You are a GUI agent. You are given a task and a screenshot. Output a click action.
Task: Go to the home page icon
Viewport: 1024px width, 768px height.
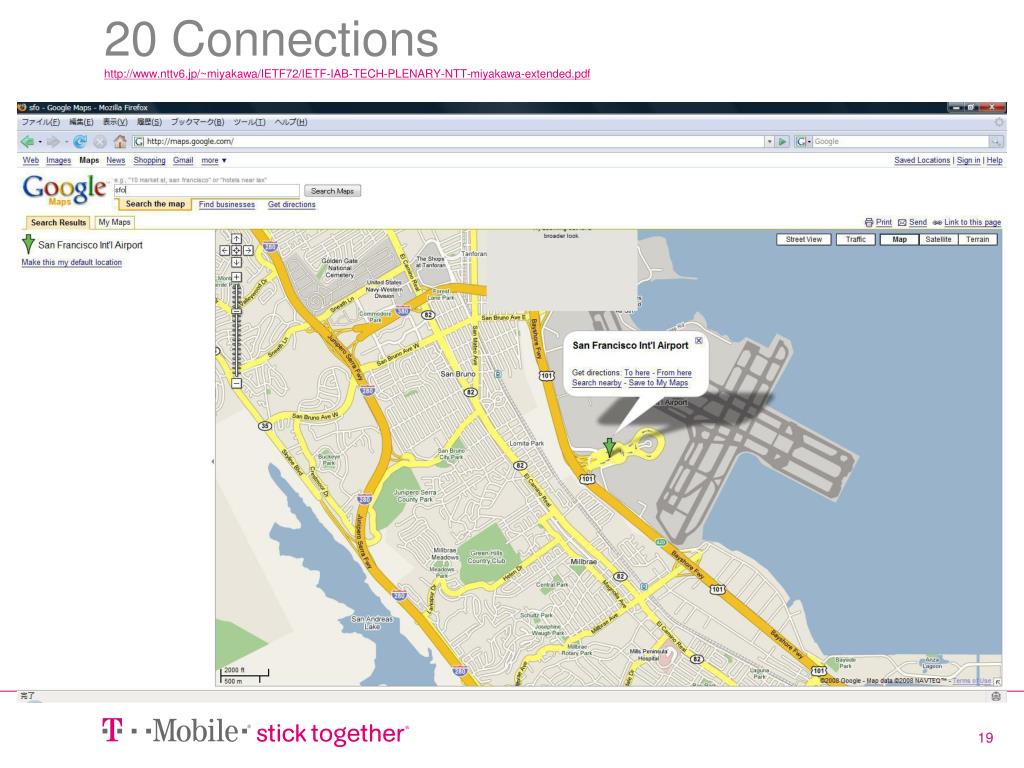point(120,141)
